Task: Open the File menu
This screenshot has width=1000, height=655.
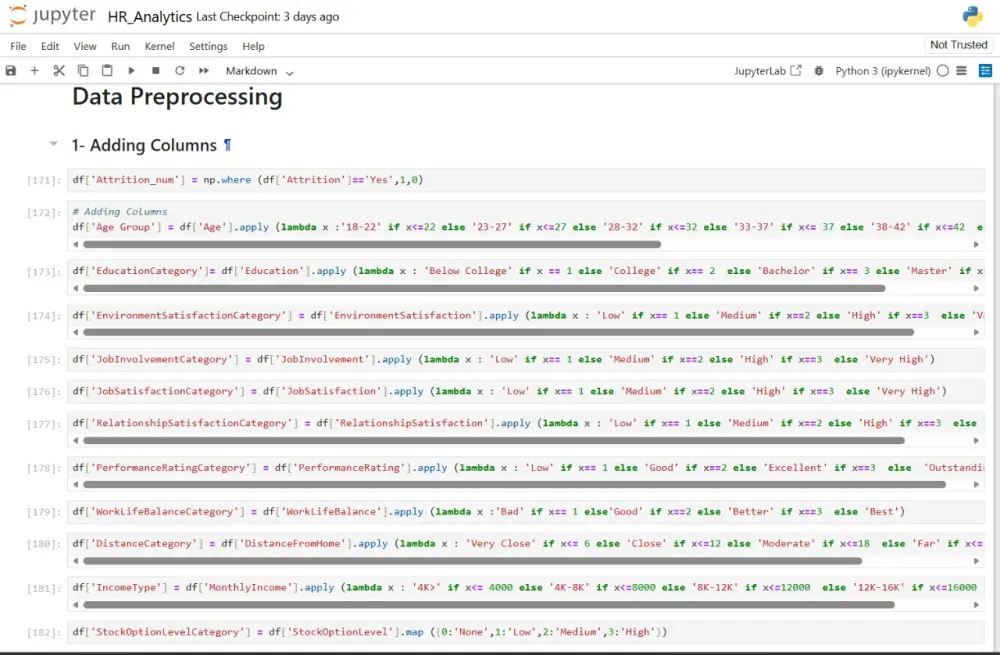Action: click(18, 46)
